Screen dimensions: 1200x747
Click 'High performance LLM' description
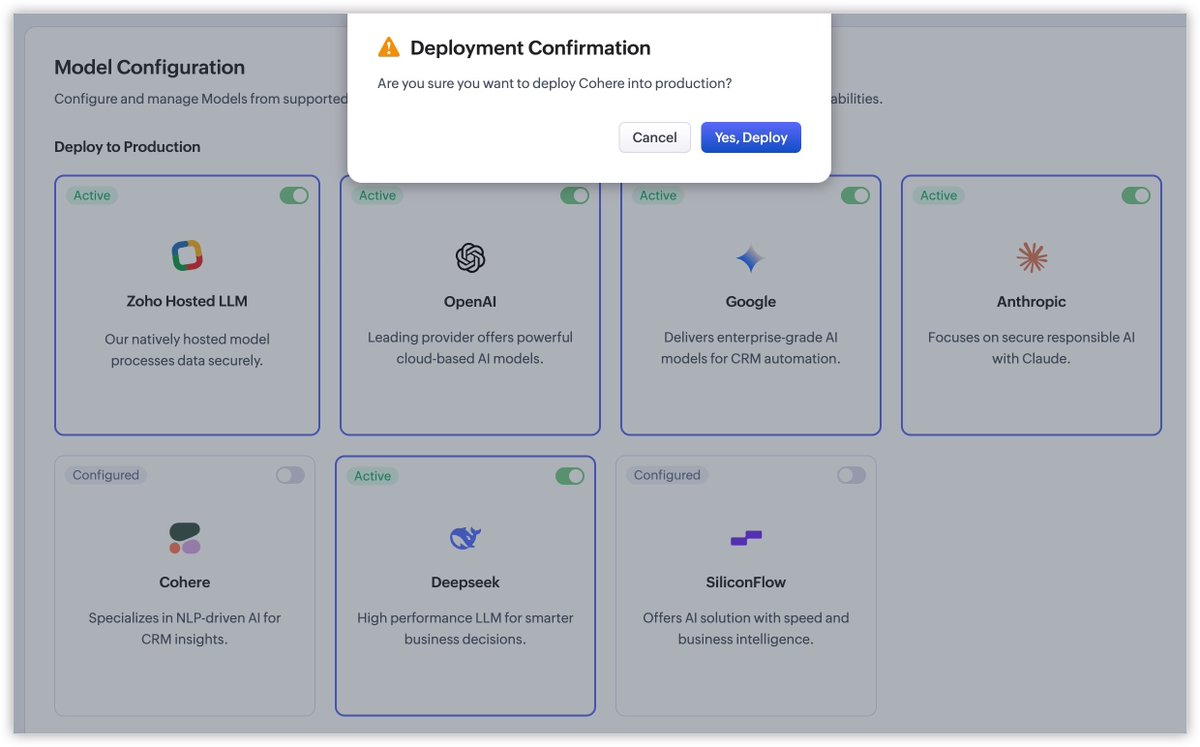coord(466,629)
